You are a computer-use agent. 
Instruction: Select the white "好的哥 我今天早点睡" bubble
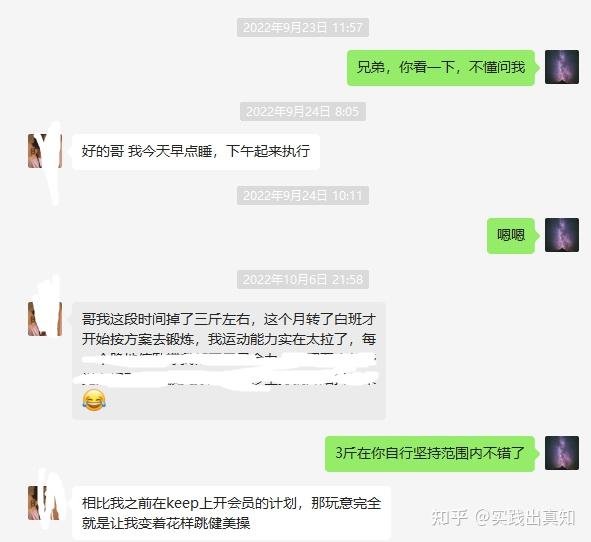[x=196, y=152]
